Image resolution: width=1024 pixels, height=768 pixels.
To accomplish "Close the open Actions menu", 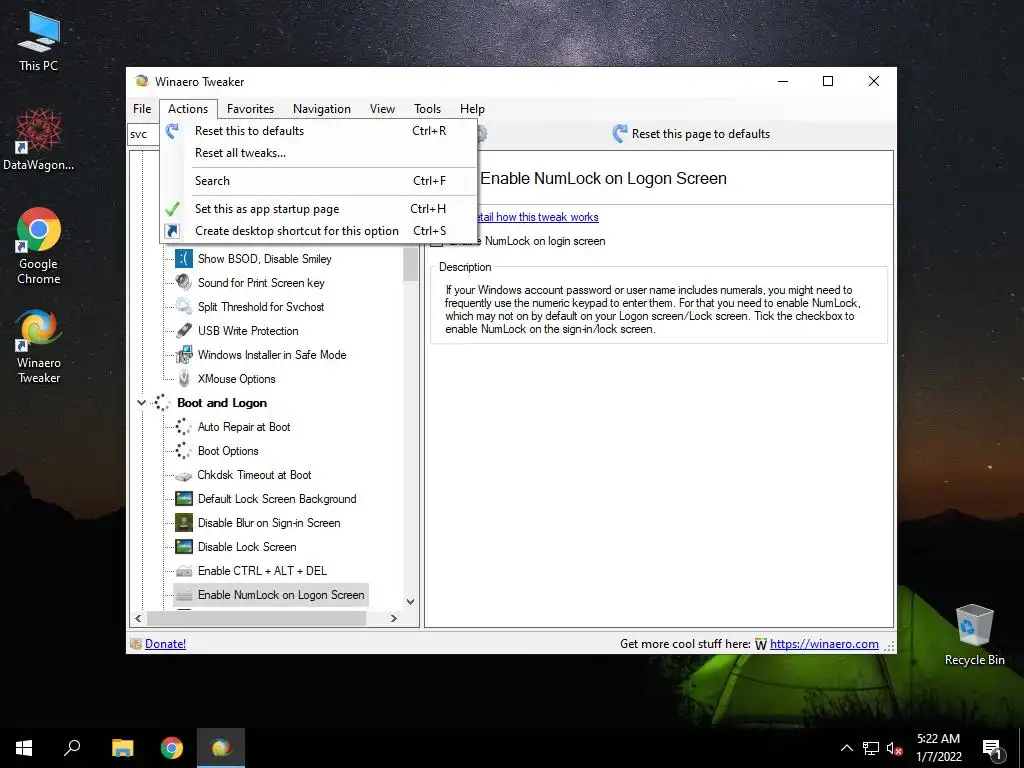I will tap(187, 109).
